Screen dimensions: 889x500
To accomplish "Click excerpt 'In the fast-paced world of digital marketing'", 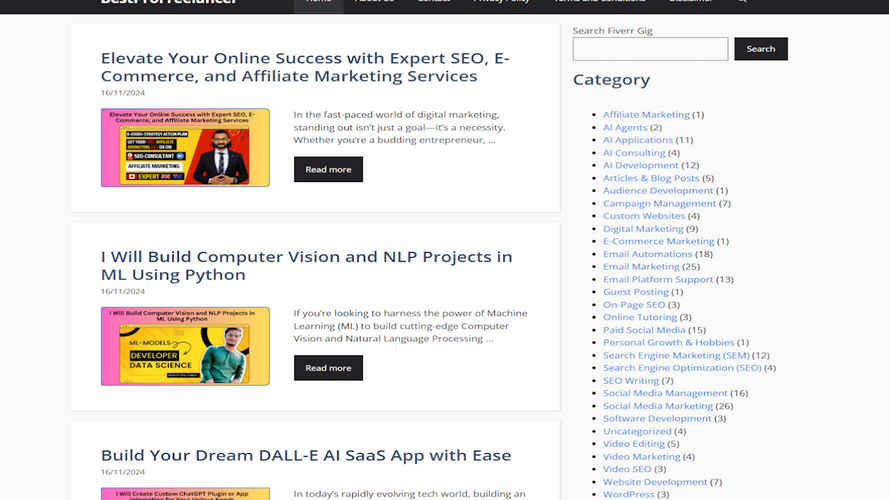I will point(399,127).
